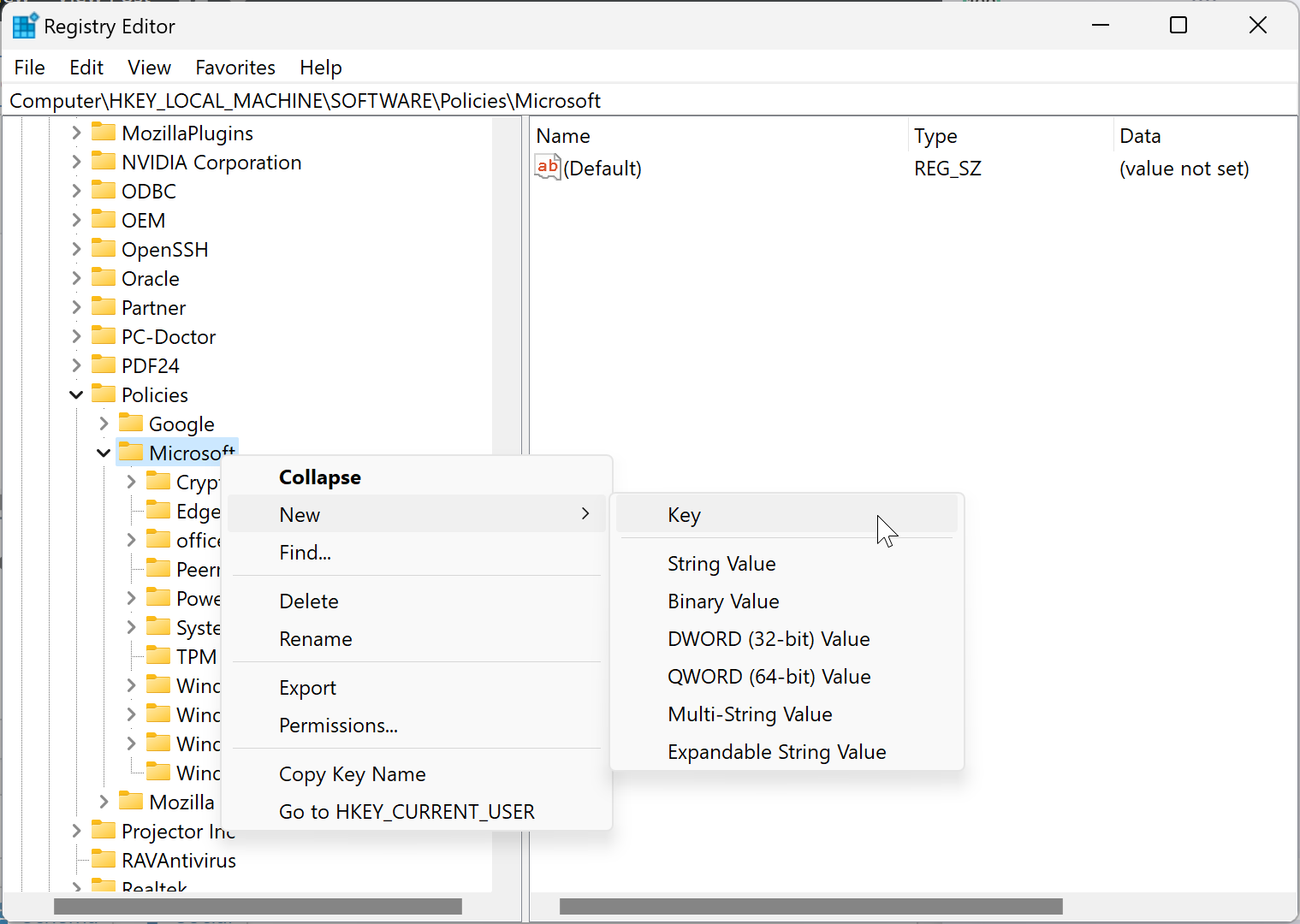Click the Projector Inc folder icon
Screen dimensions: 1300x924
[104, 830]
